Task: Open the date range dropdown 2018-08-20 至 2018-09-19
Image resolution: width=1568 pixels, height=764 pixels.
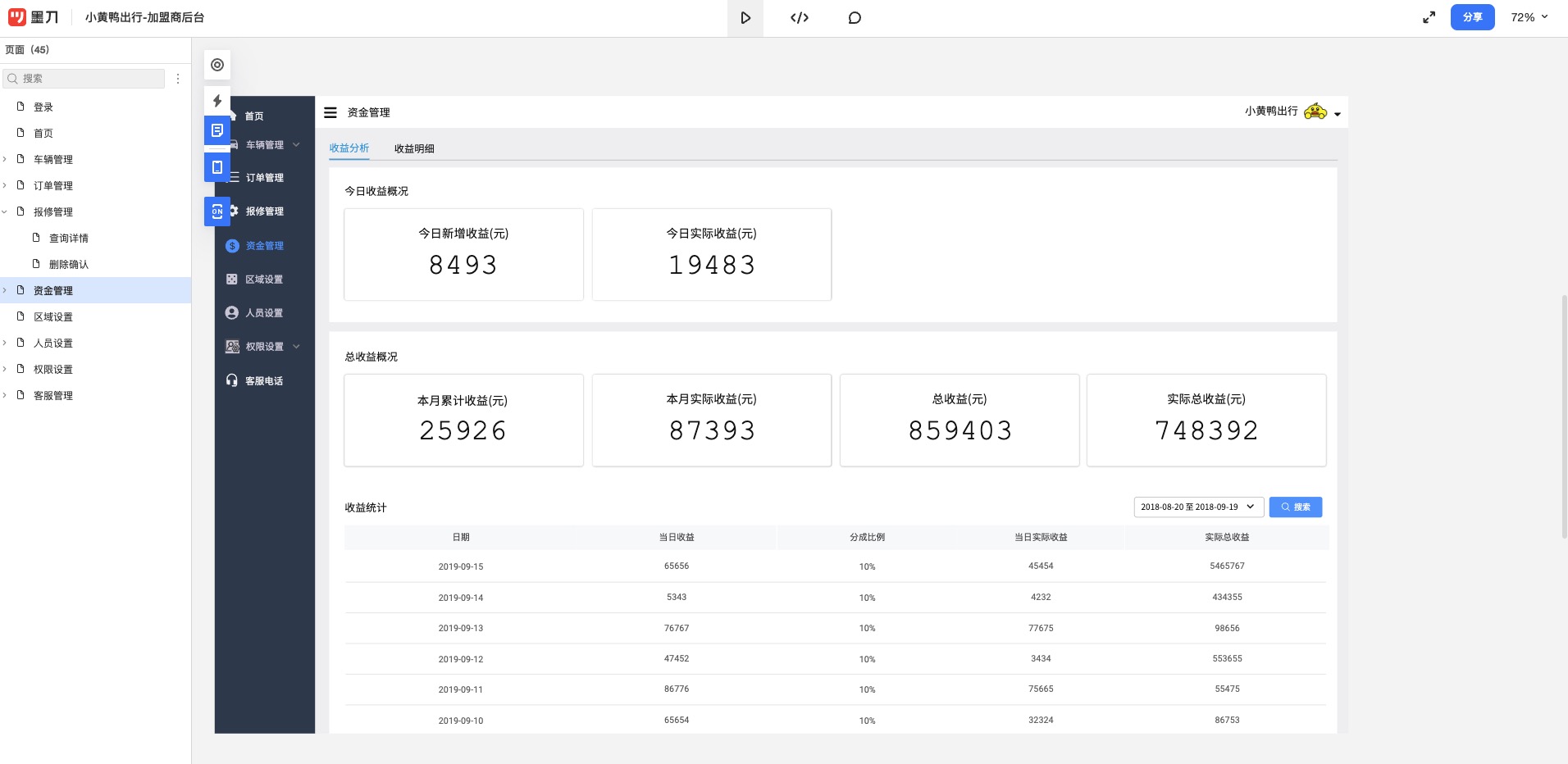Action: click(1198, 507)
